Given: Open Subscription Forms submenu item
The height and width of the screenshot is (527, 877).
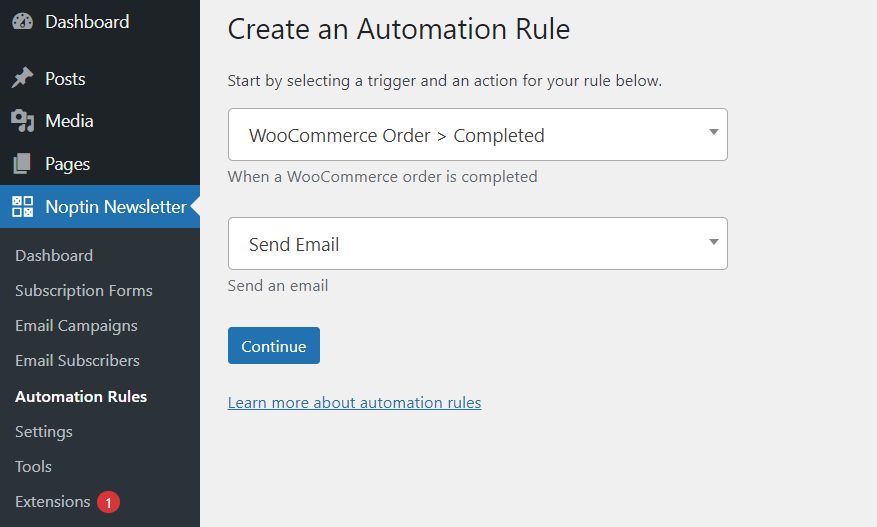Looking at the screenshot, I should click(84, 291).
